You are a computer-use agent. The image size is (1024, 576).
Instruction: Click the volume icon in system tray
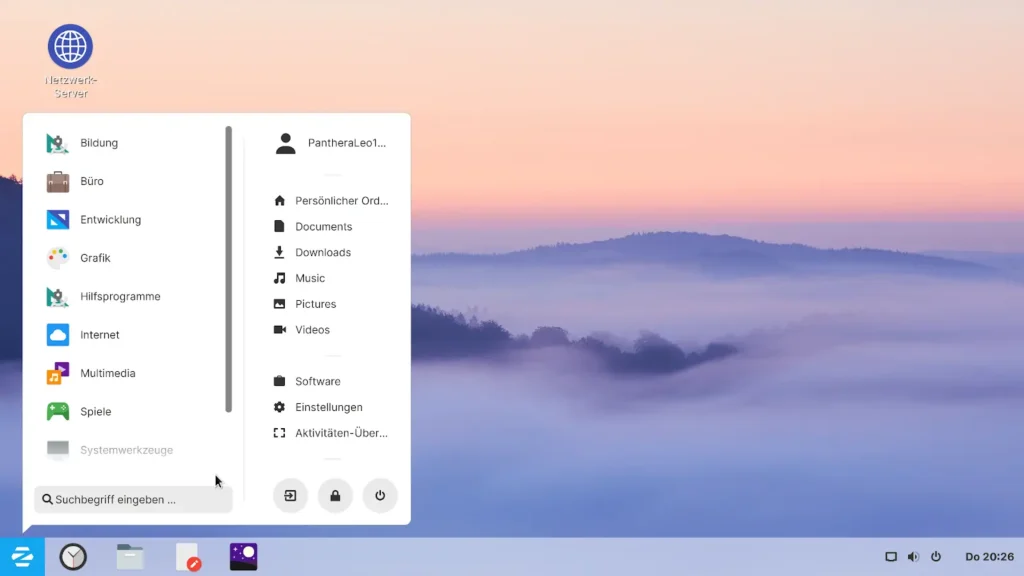tap(913, 557)
